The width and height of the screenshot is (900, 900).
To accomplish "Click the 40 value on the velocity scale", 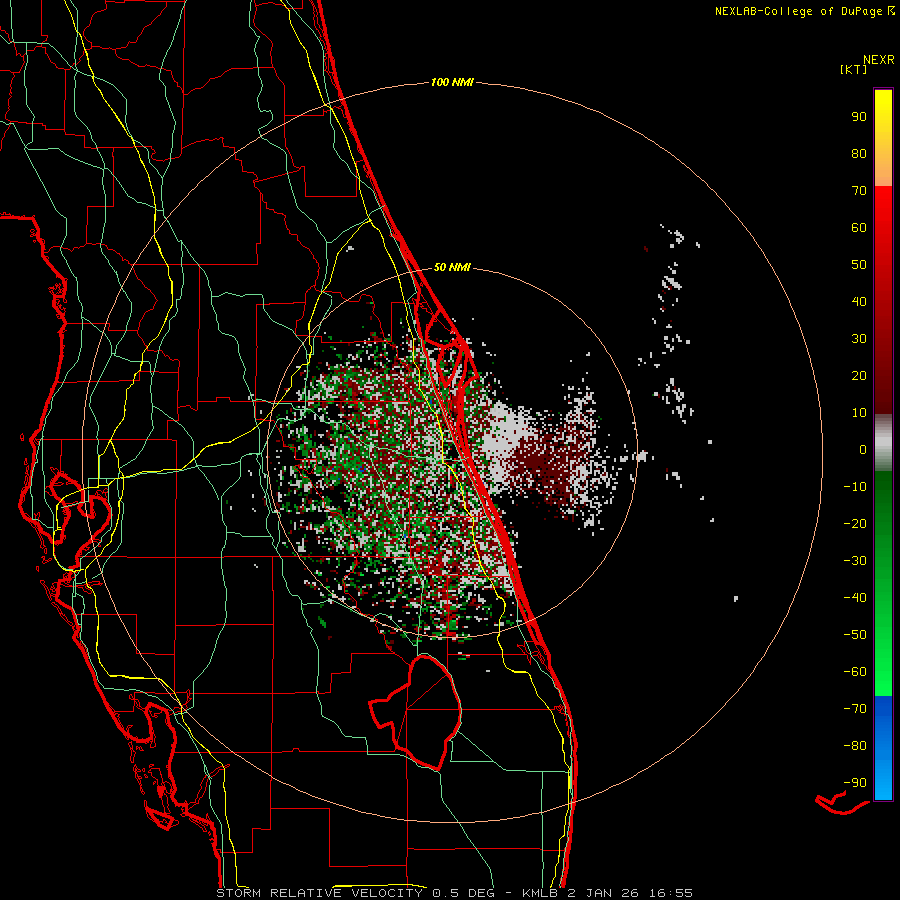I will pyautogui.click(x=859, y=302).
